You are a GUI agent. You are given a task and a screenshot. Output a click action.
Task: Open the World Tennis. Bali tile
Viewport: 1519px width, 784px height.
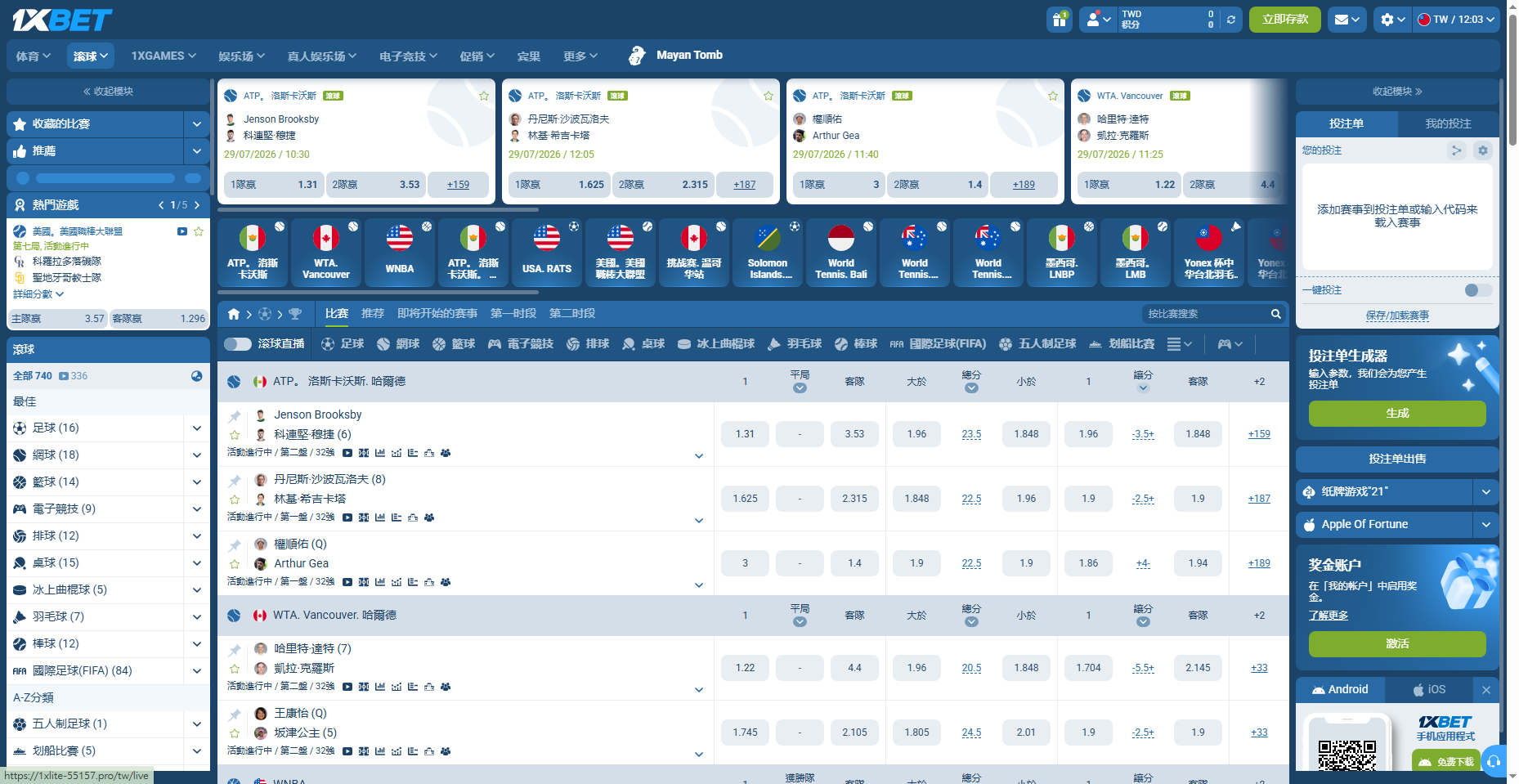(x=841, y=253)
